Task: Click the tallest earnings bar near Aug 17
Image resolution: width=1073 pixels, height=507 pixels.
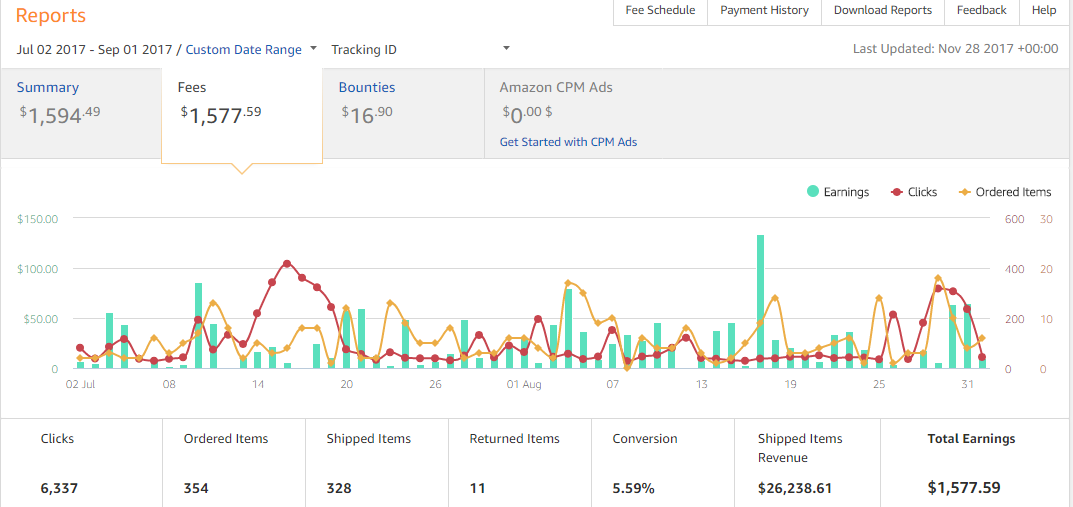Action: 760,301
